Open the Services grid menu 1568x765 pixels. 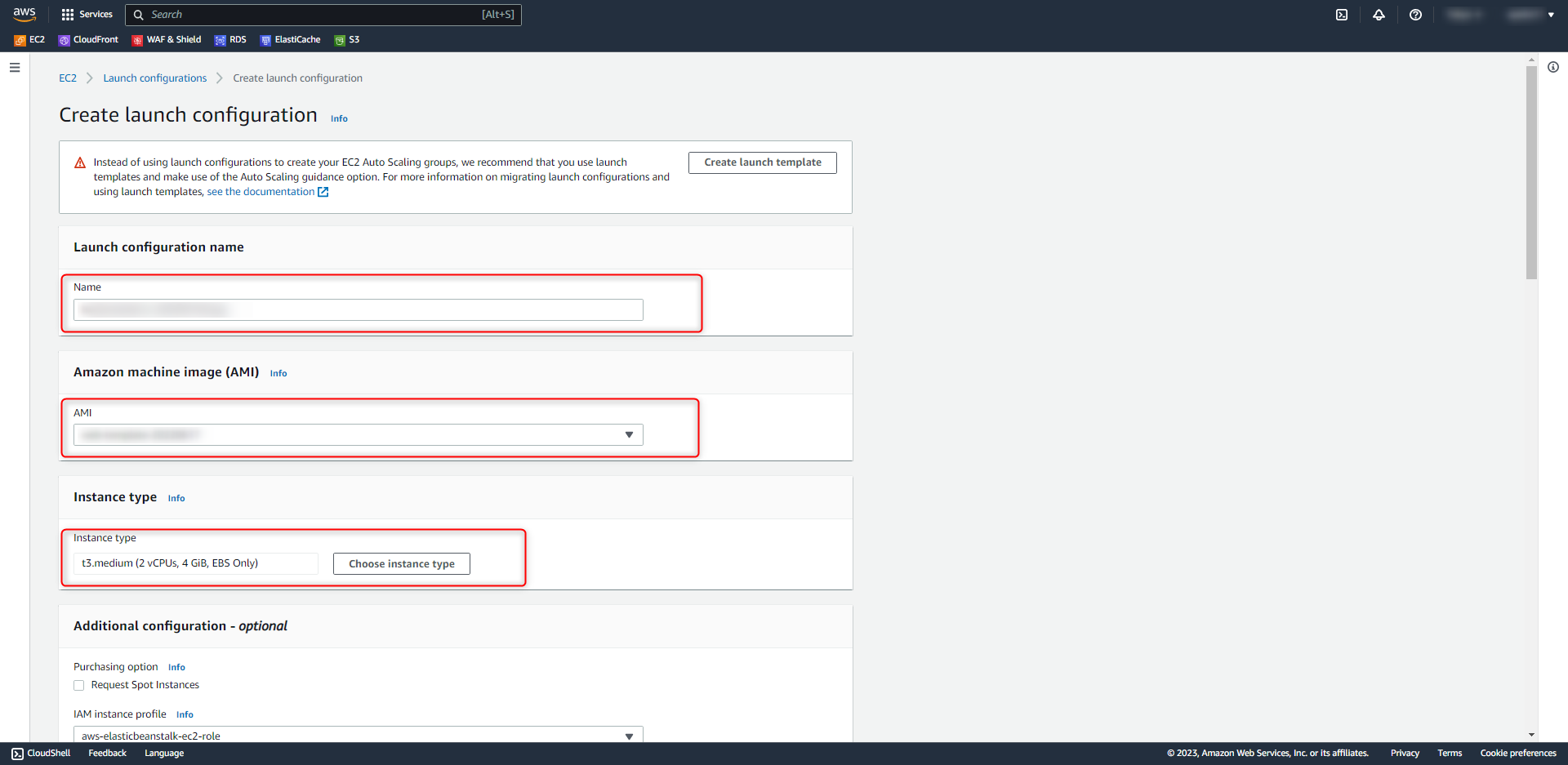pos(87,15)
